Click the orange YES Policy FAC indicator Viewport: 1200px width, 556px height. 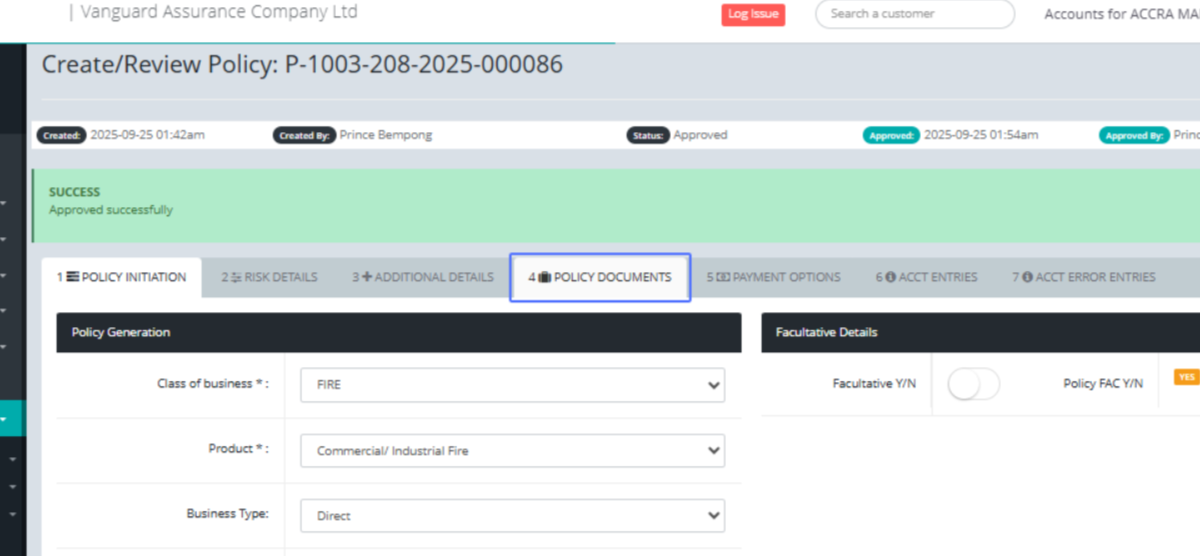coord(1186,377)
